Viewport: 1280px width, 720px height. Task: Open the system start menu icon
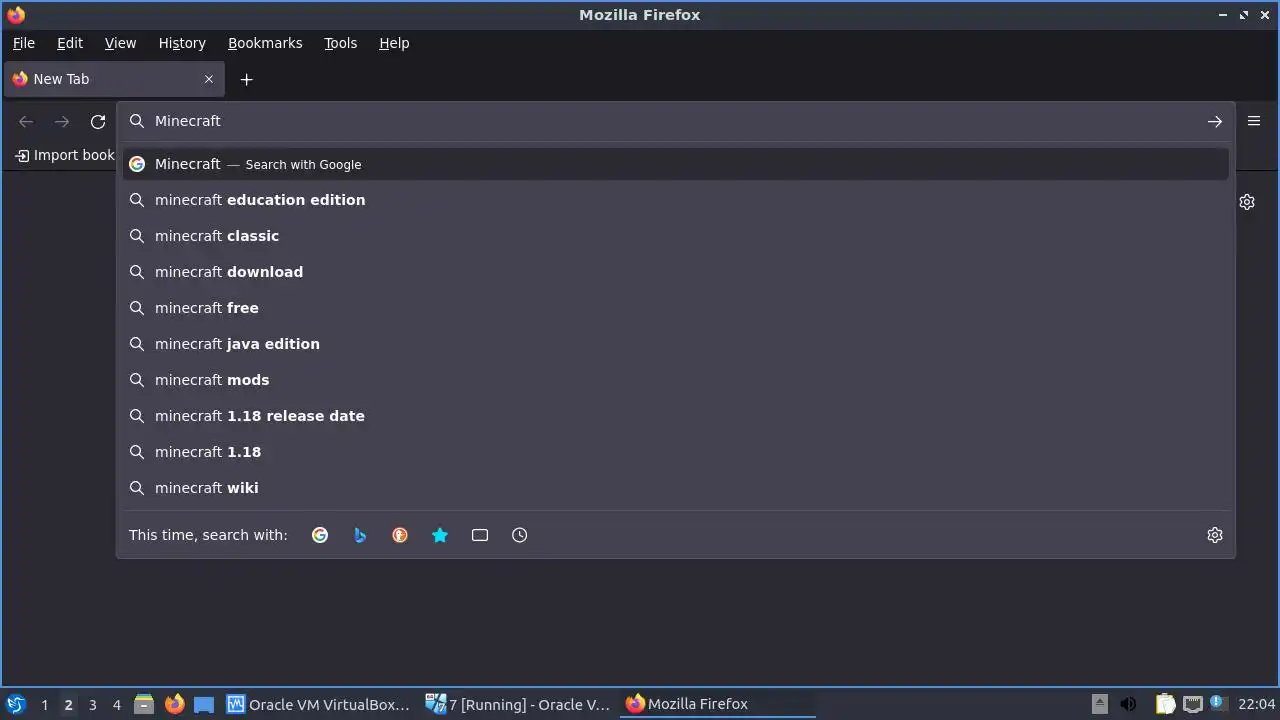(x=16, y=704)
